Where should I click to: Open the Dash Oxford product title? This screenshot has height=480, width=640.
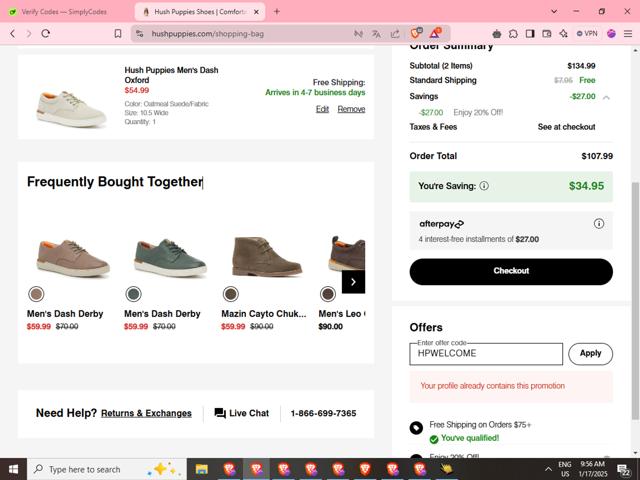(x=171, y=75)
